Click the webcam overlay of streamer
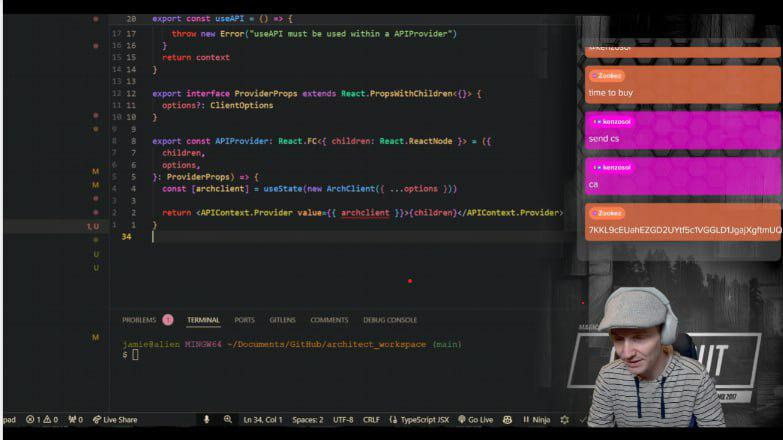 coord(654,357)
